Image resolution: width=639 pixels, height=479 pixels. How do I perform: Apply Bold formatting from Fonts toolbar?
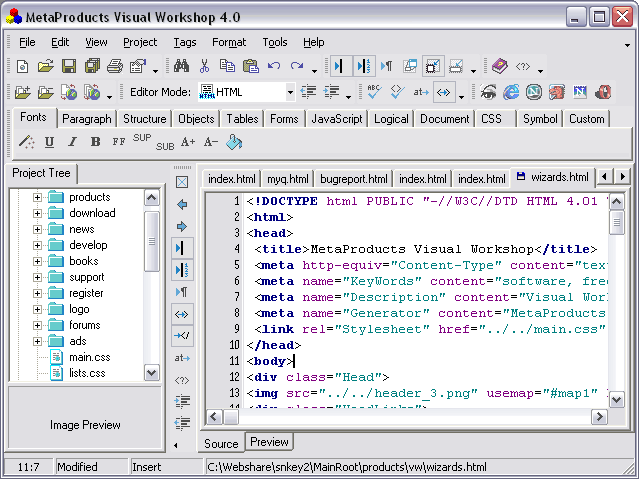[x=95, y=143]
